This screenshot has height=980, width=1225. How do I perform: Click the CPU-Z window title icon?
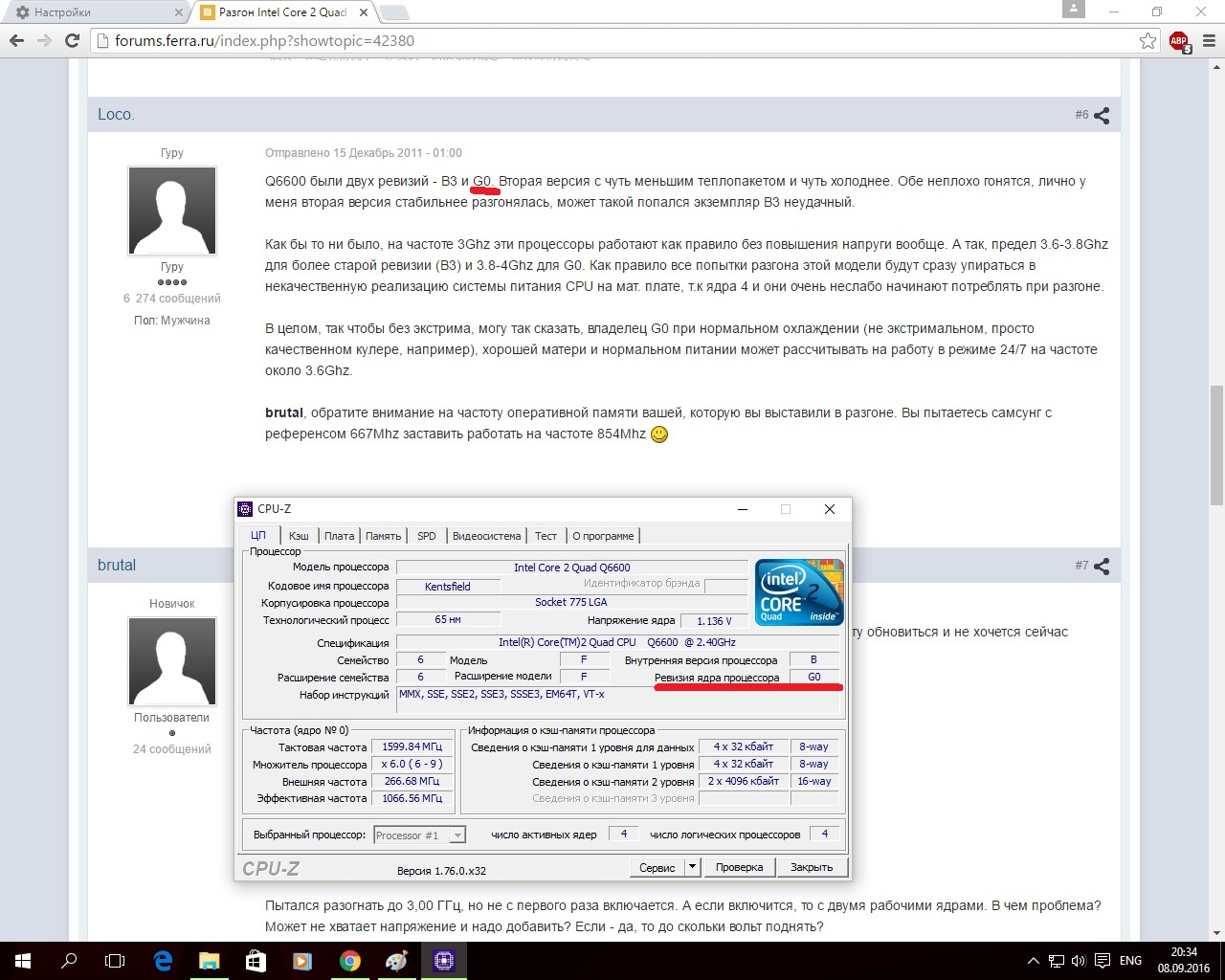click(x=245, y=509)
